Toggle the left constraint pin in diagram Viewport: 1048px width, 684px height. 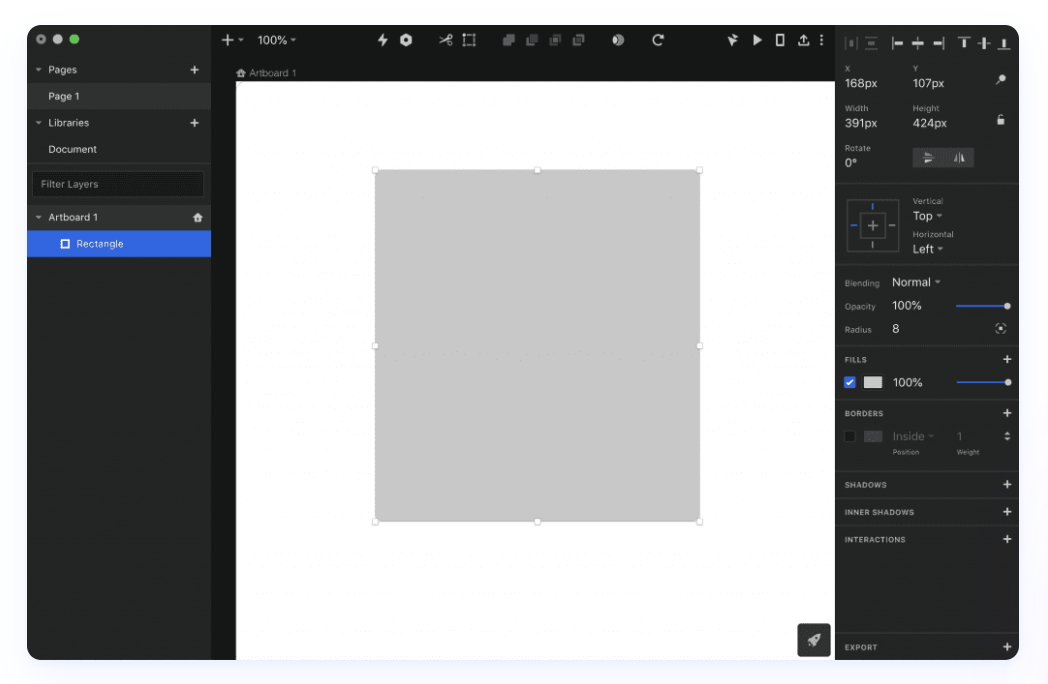pos(854,225)
